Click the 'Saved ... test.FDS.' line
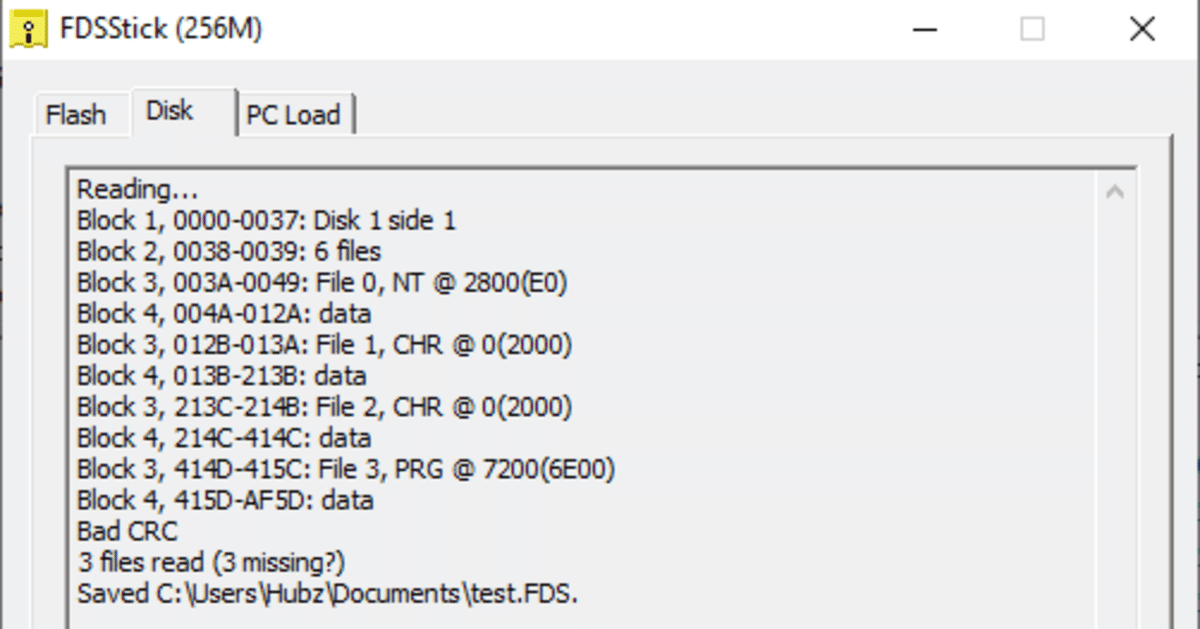This screenshot has width=1200, height=629. pos(328,593)
